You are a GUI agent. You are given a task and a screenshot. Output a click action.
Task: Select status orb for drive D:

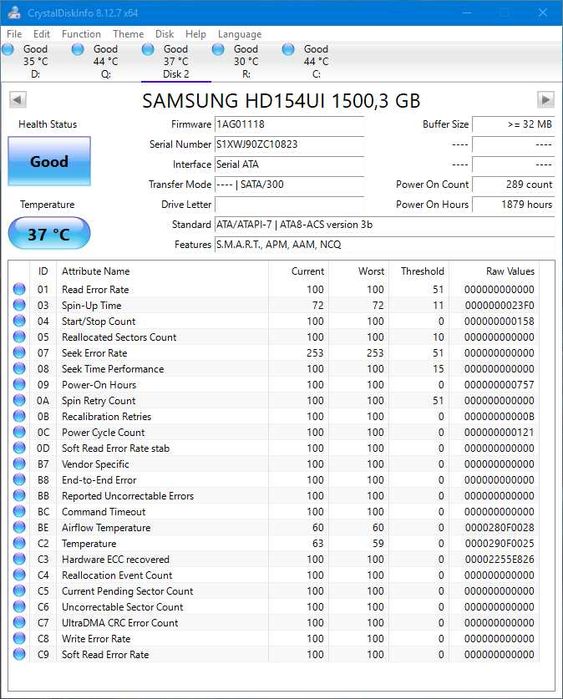(8, 49)
